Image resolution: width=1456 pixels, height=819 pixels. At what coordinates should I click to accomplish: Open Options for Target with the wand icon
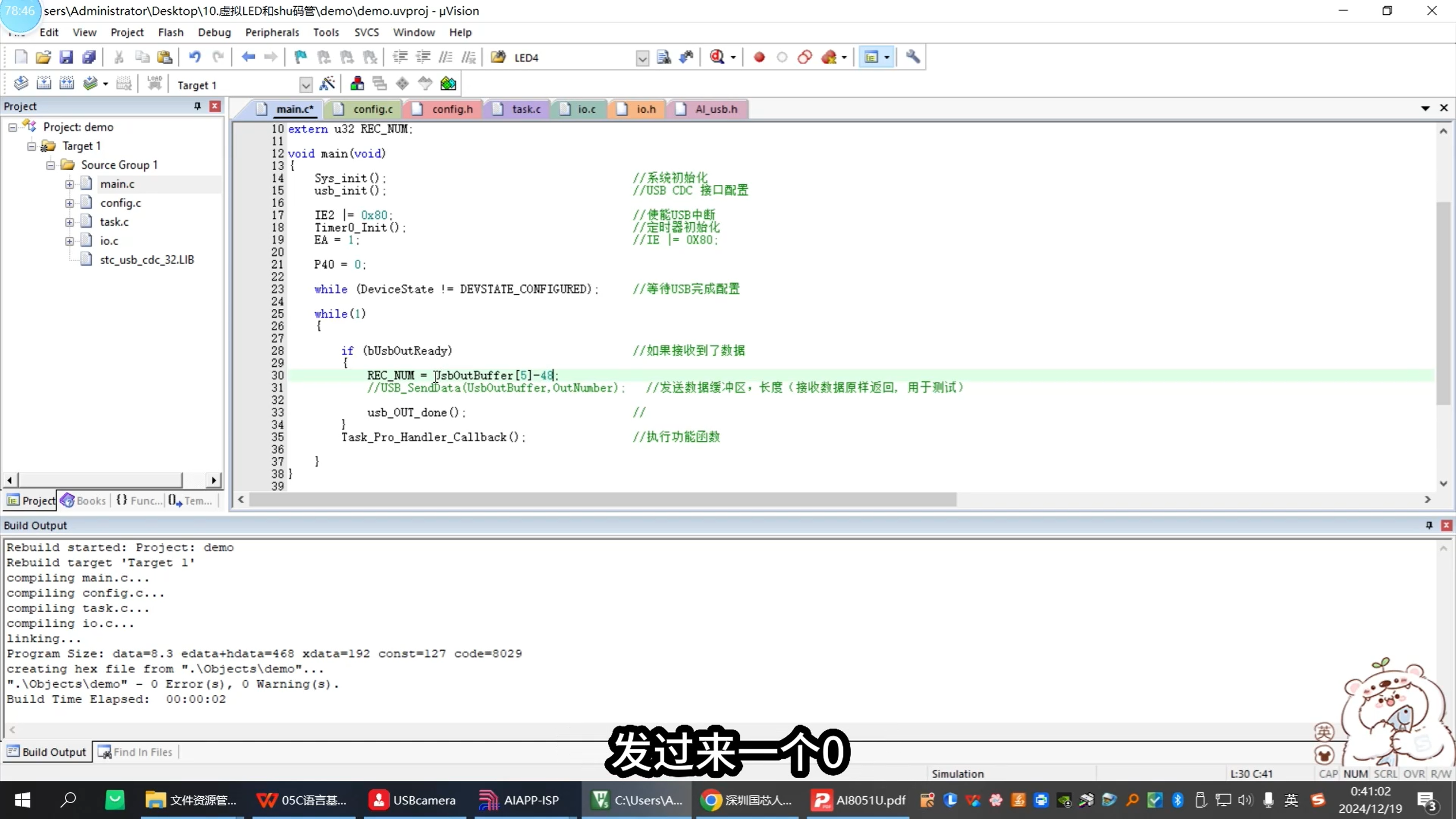click(x=328, y=84)
